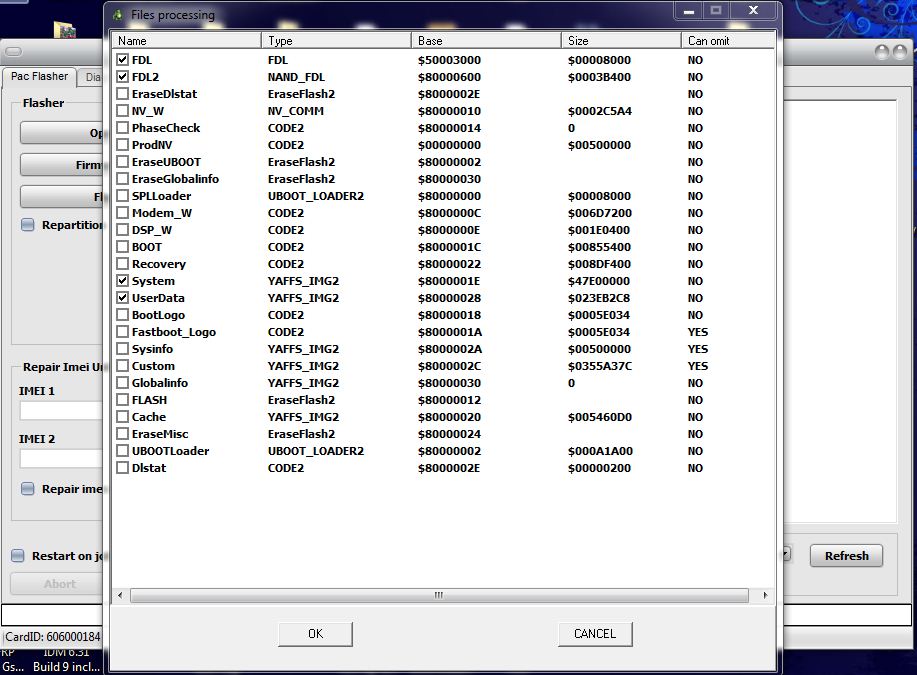
Task: Select the Dlstat row name
Action: (x=149, y=468)
